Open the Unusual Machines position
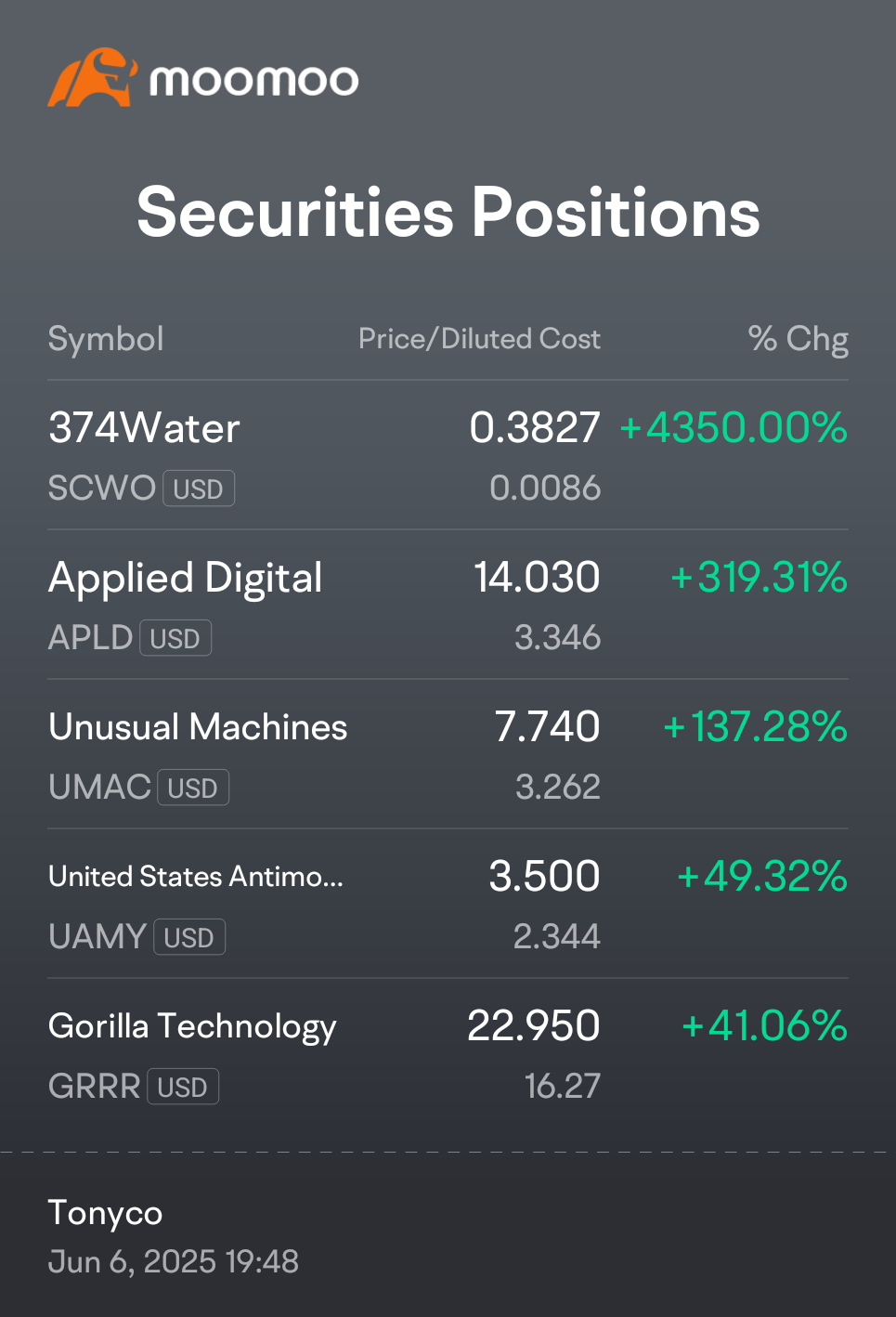The image size is (896, 1317). pos(448,754)
